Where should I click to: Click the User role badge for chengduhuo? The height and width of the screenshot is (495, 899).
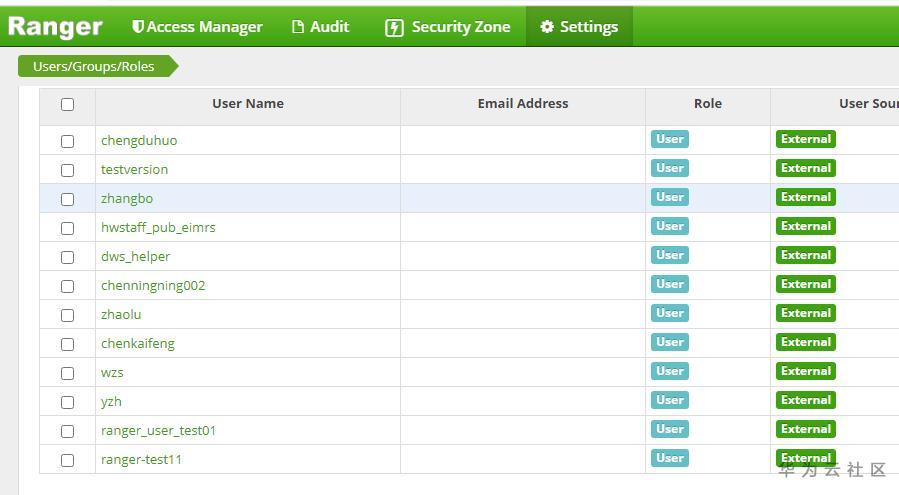(x=669, y=139)
